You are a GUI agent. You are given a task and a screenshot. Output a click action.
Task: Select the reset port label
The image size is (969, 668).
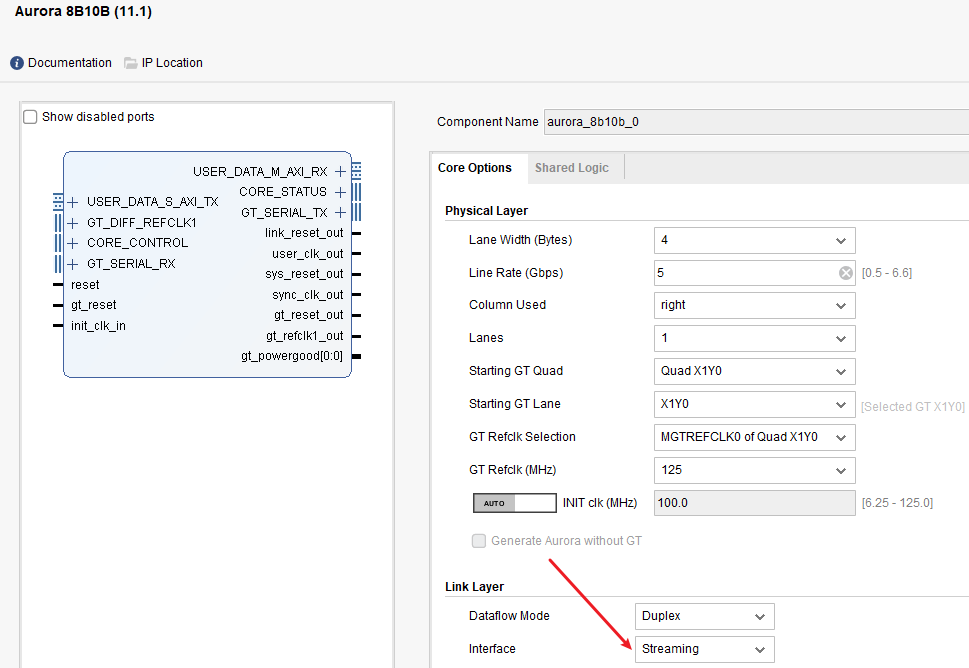(85, 285)
